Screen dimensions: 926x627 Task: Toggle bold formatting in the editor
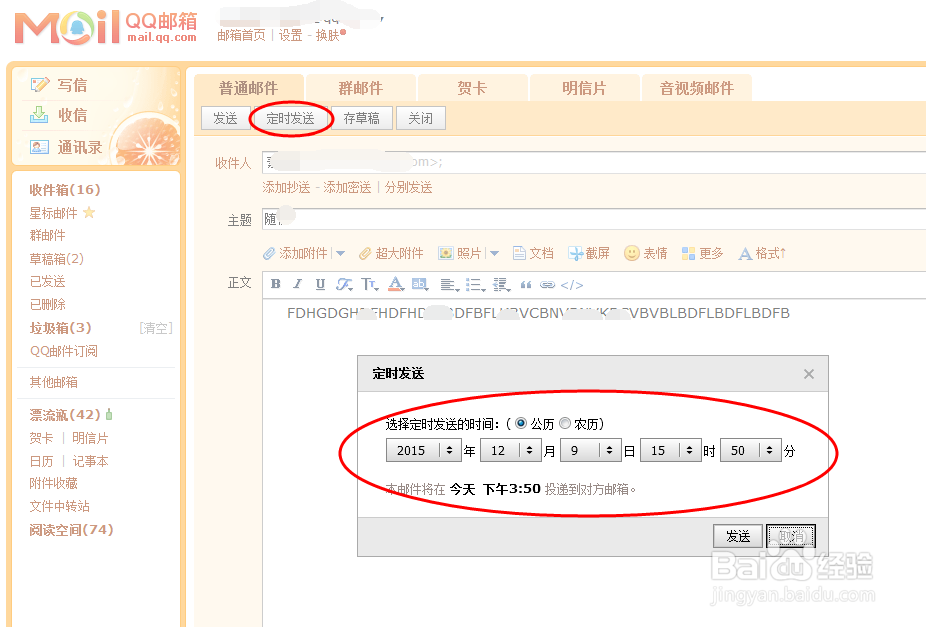[276, 283]
